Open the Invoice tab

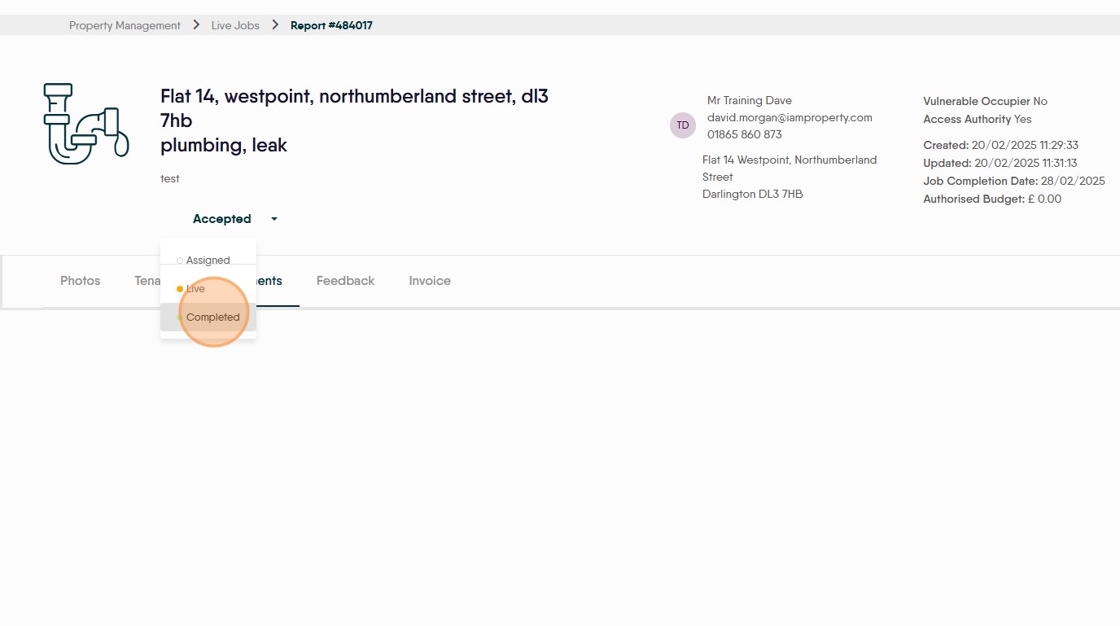pyautogui.click(x=429, y=281)
